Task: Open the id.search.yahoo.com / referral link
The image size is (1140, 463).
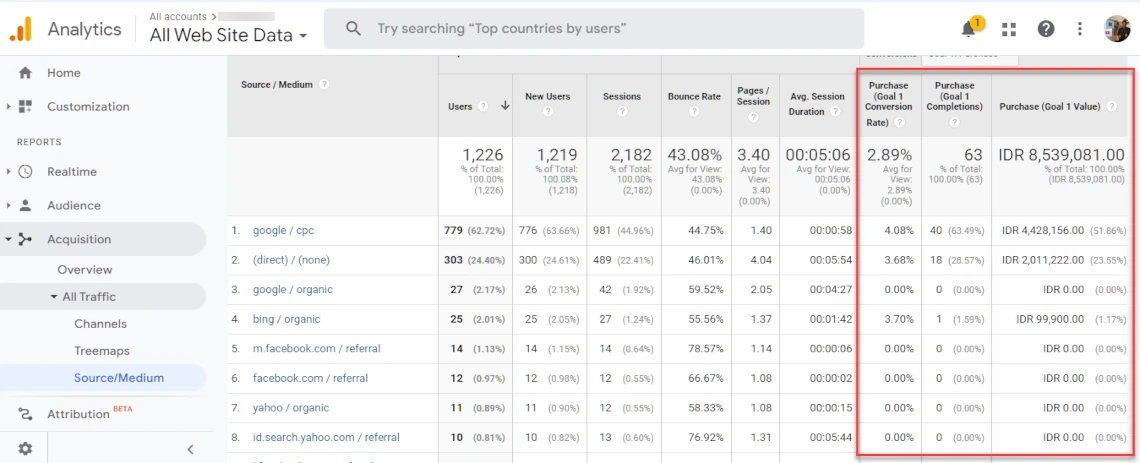Action: 326,438
